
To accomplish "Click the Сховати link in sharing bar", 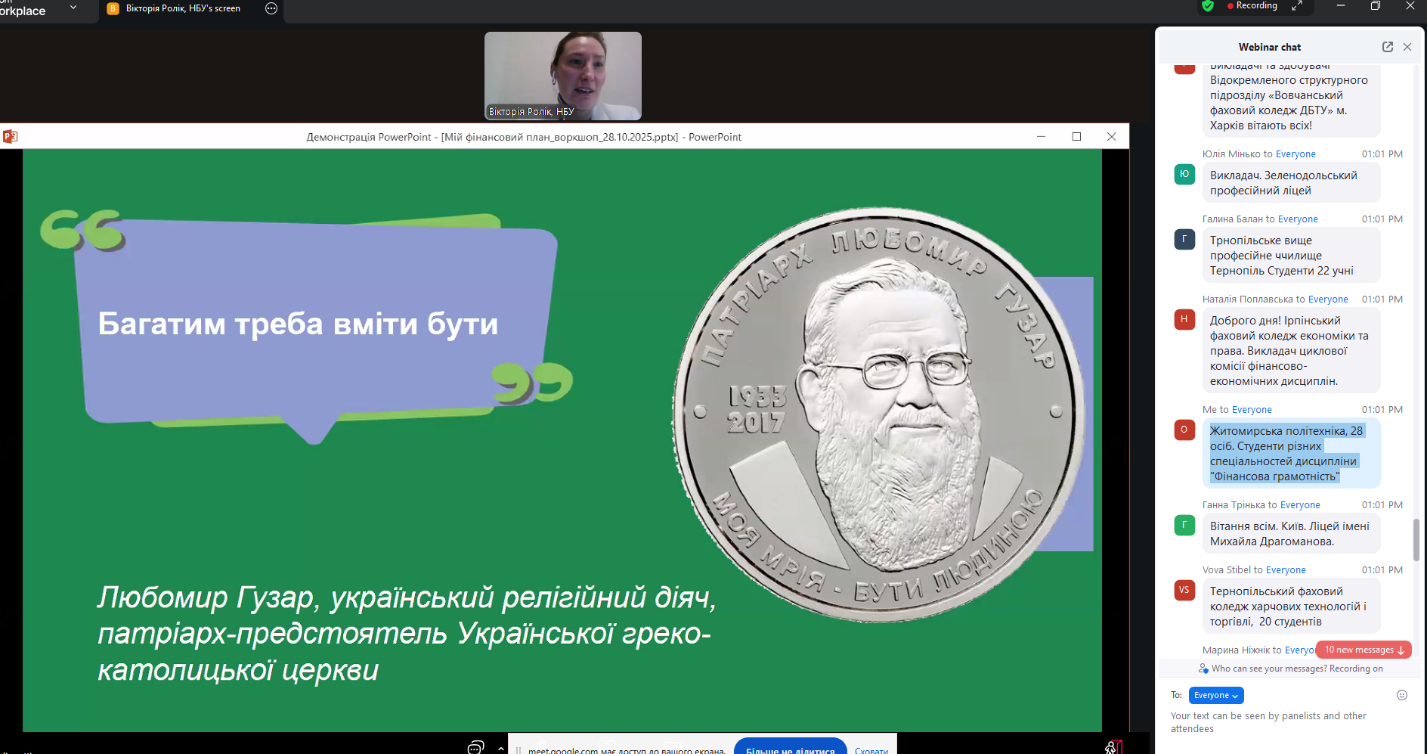I will coord(871,750).
